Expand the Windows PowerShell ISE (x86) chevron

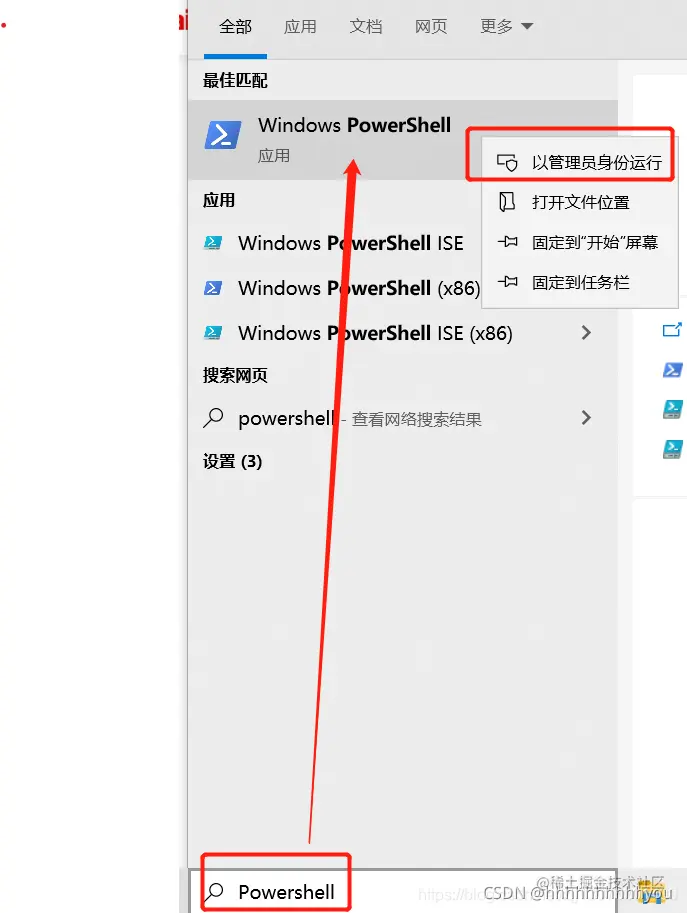tap(586, 332)
